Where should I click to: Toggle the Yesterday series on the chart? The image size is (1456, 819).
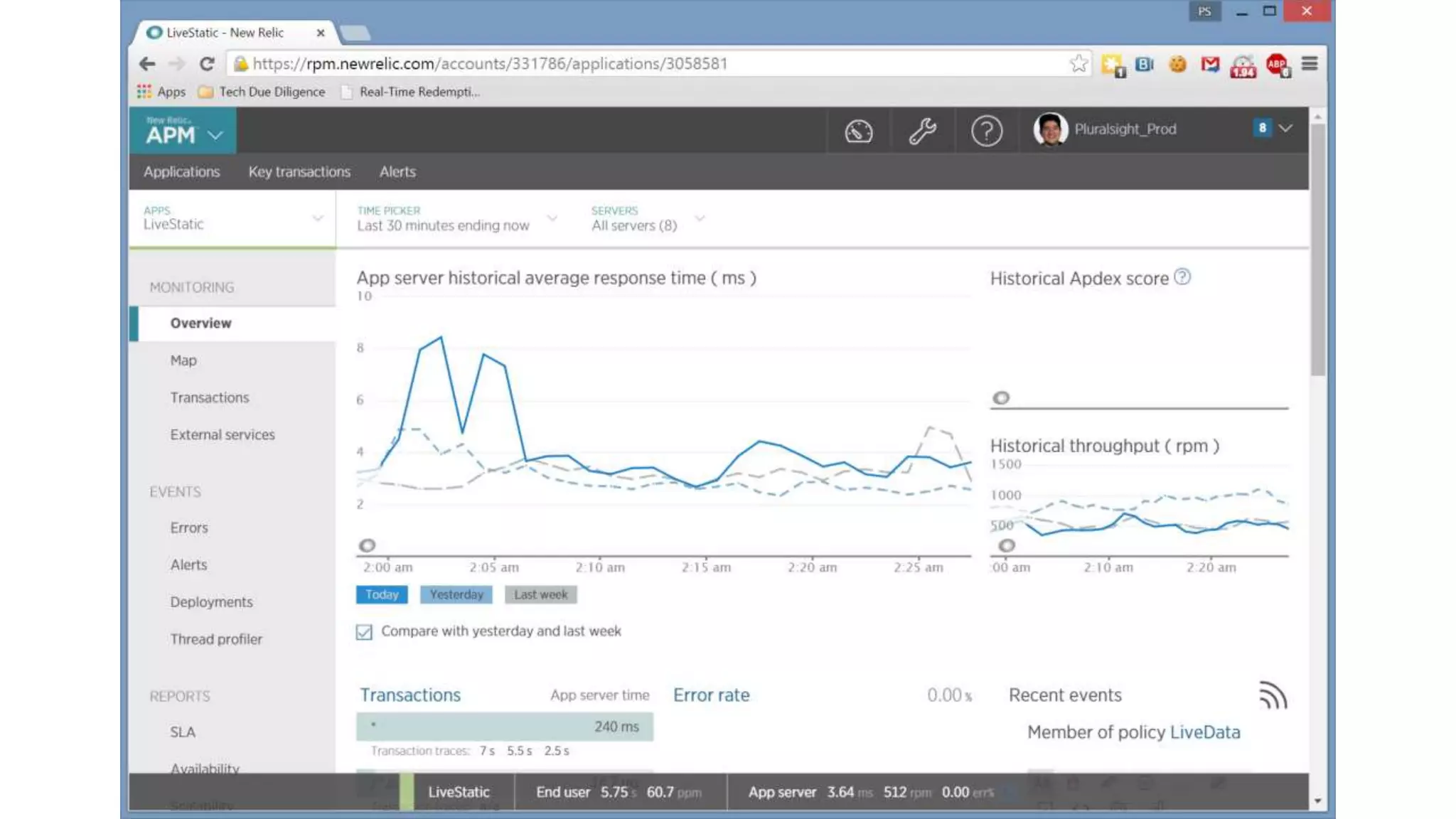(x=456, y=594)
